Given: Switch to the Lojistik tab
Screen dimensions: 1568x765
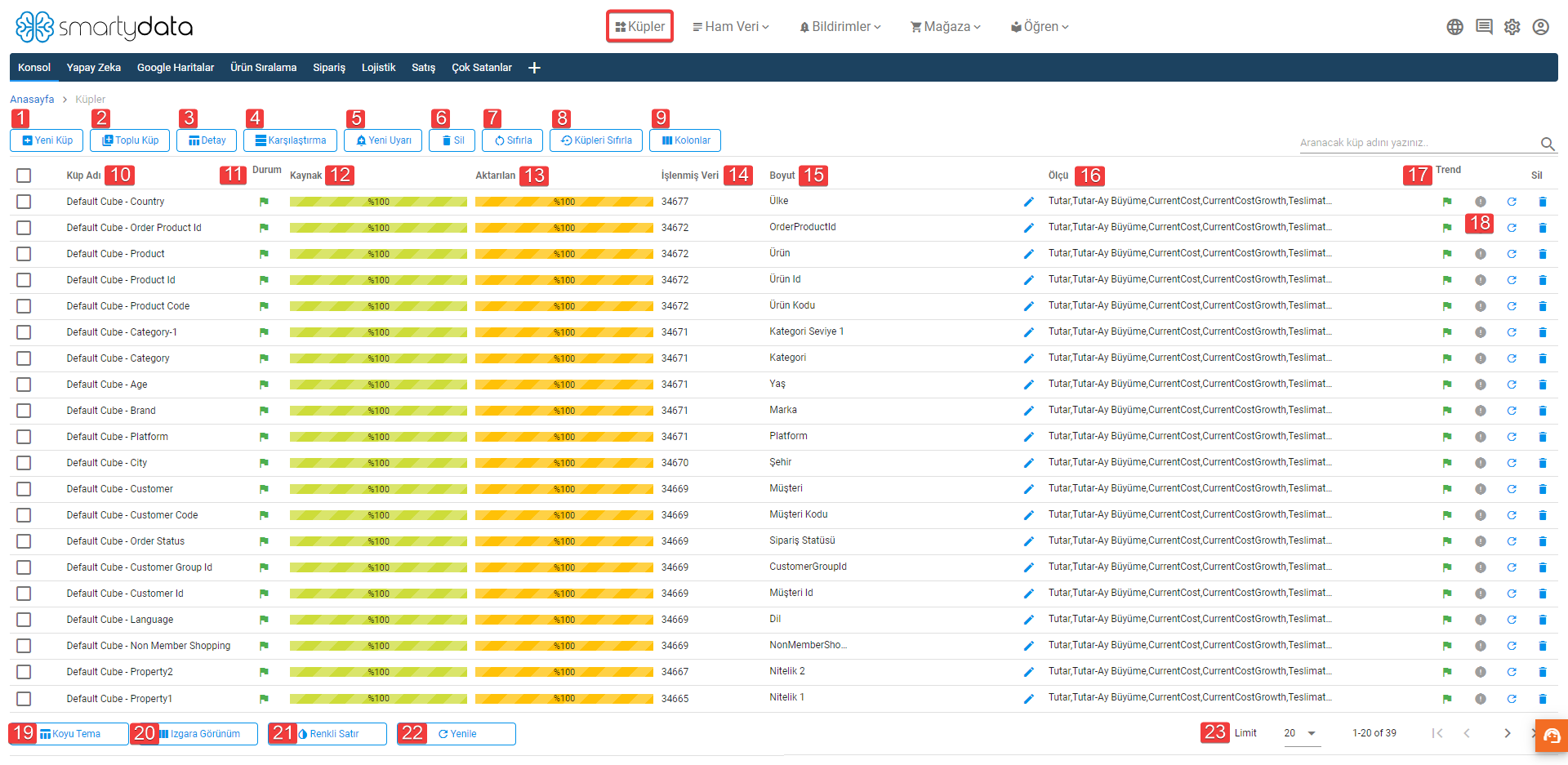Looking at the screenshot, I should coord(378,68).
